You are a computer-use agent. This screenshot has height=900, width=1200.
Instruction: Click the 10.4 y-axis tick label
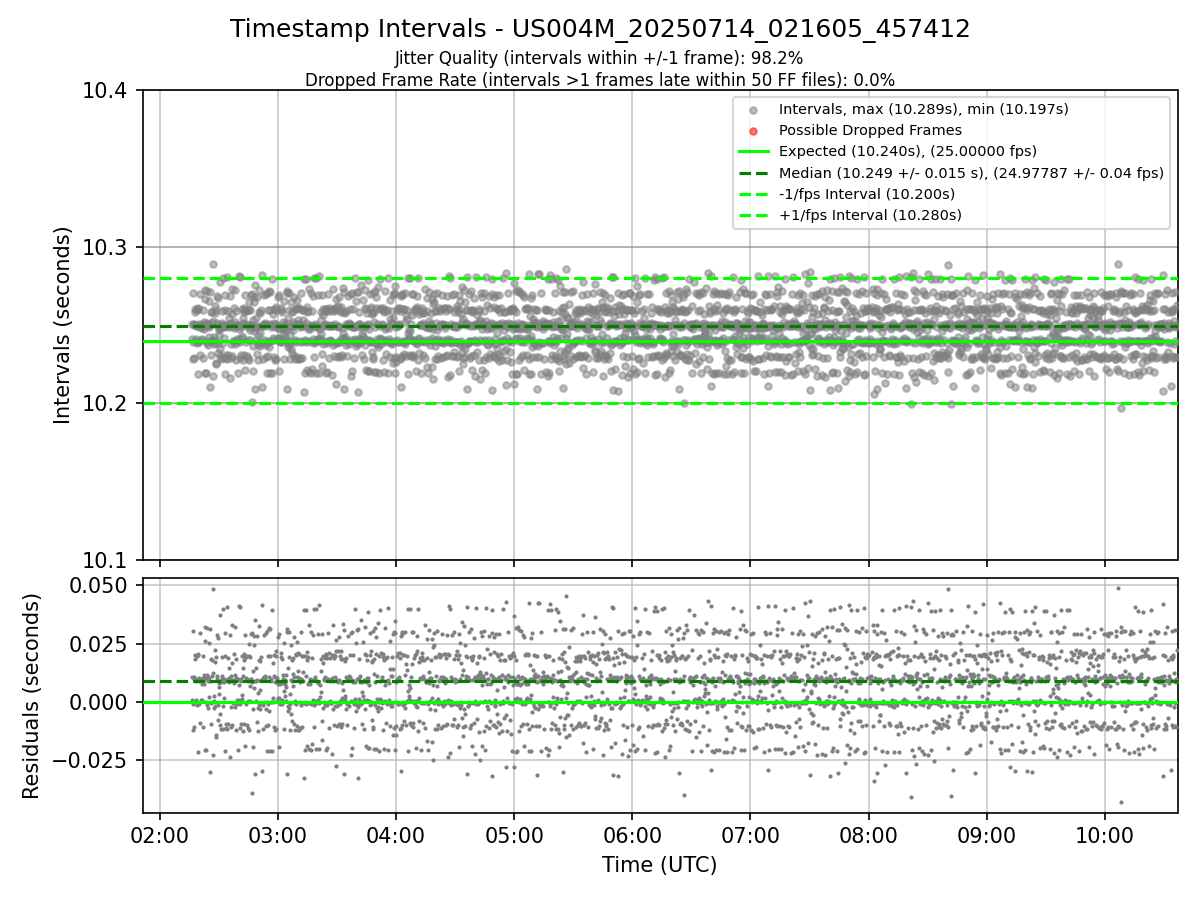pyautogui.click(x=107, y=91)
